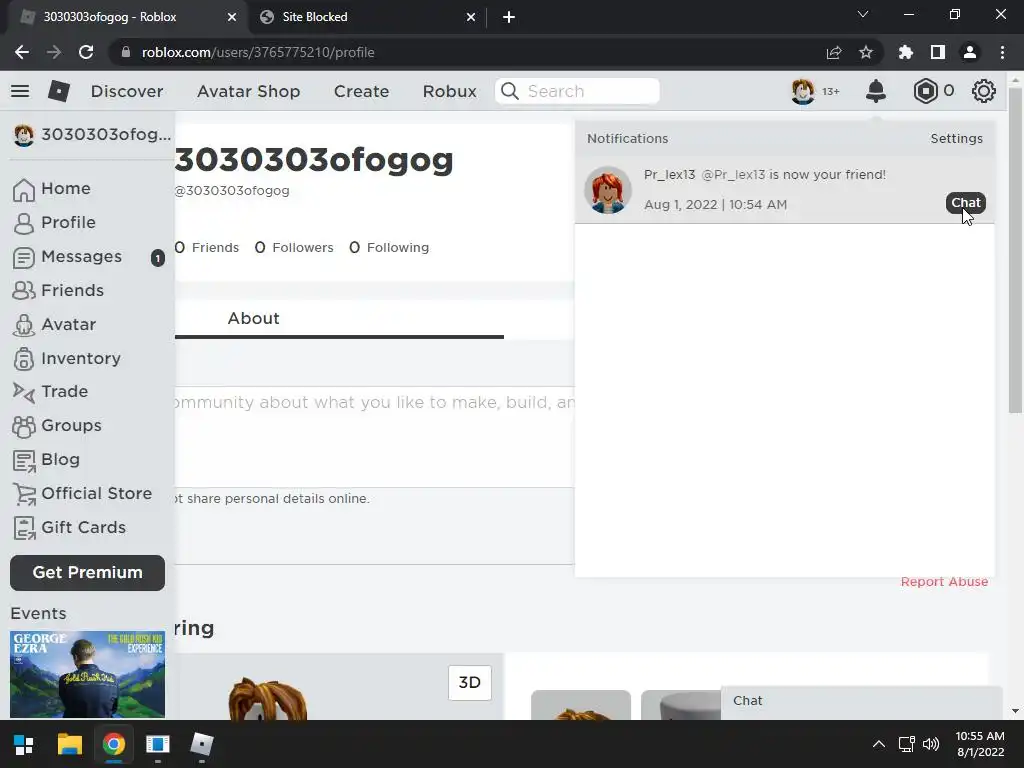Image resolution: width=1024 pixels, height=768 pixels.
Task: Open Chrome extensions puzzle icon
Action: point(906,52)
